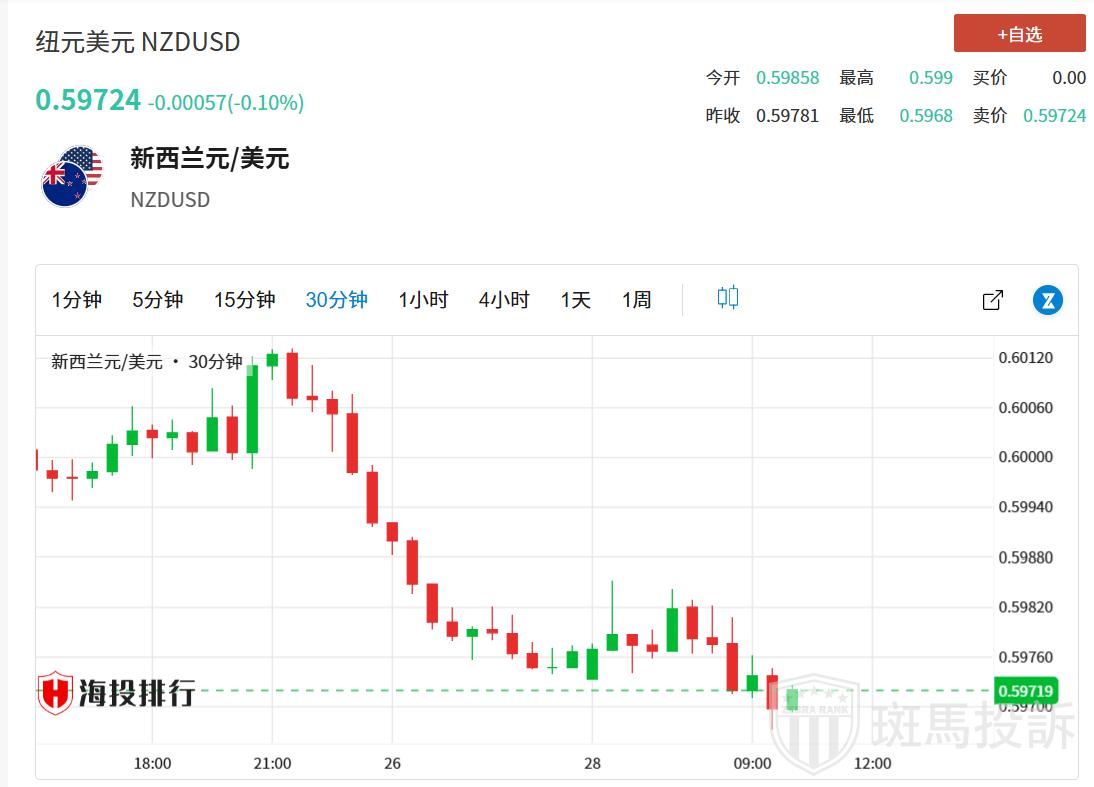Choose the 15分钟 timeframe

[244, 300]
